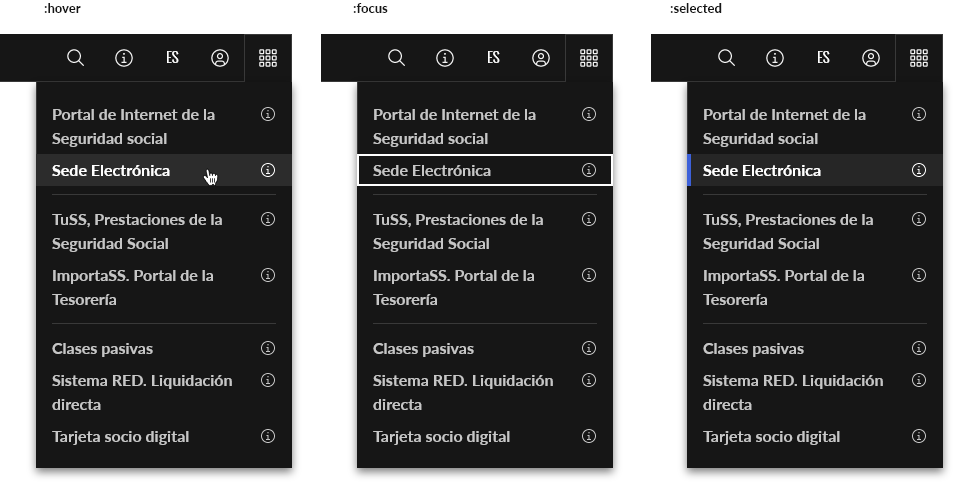Click info icon beside Clases pasivas in :focus panel

[589, 348]
